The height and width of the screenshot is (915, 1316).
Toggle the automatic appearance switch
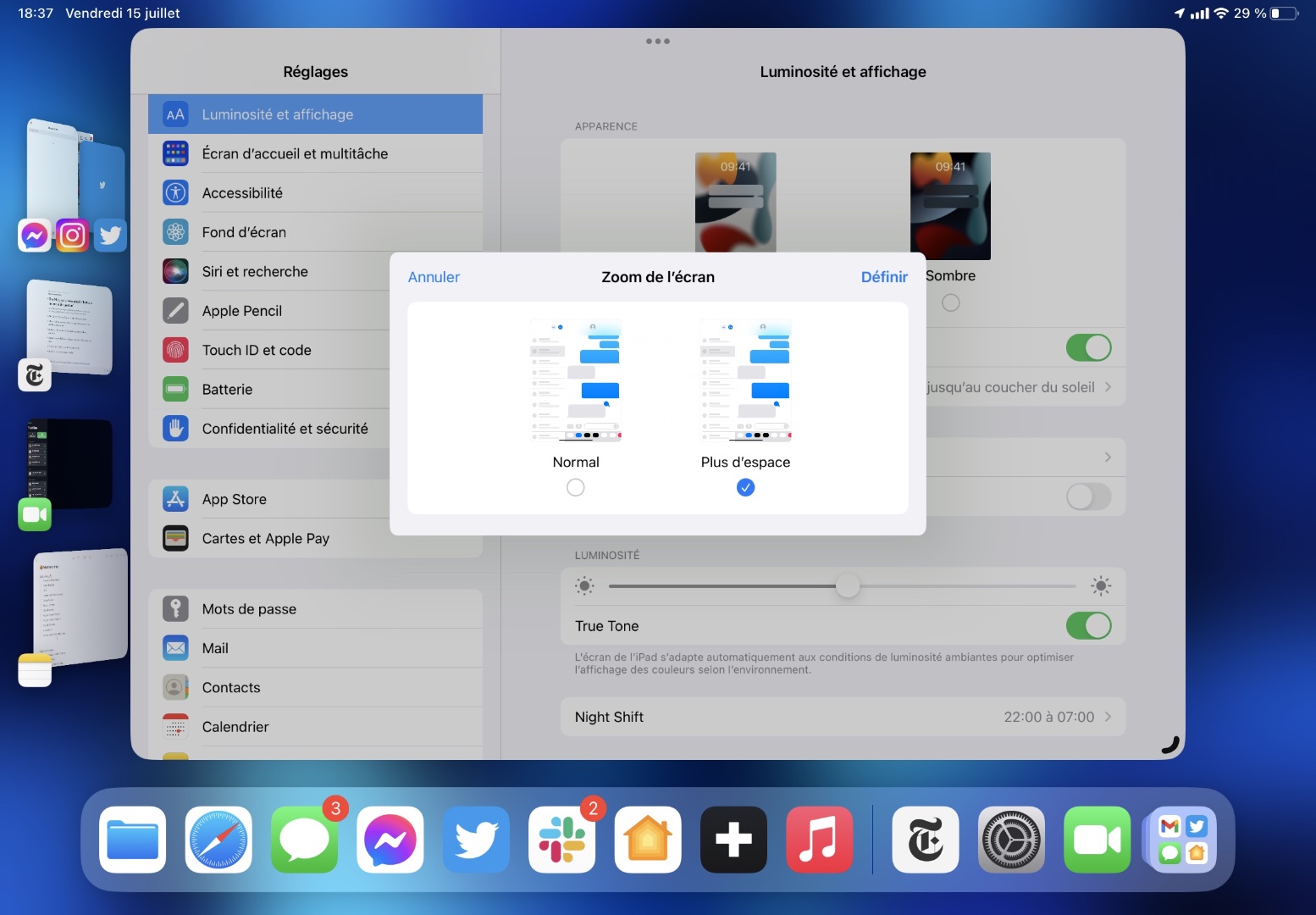1088,347
